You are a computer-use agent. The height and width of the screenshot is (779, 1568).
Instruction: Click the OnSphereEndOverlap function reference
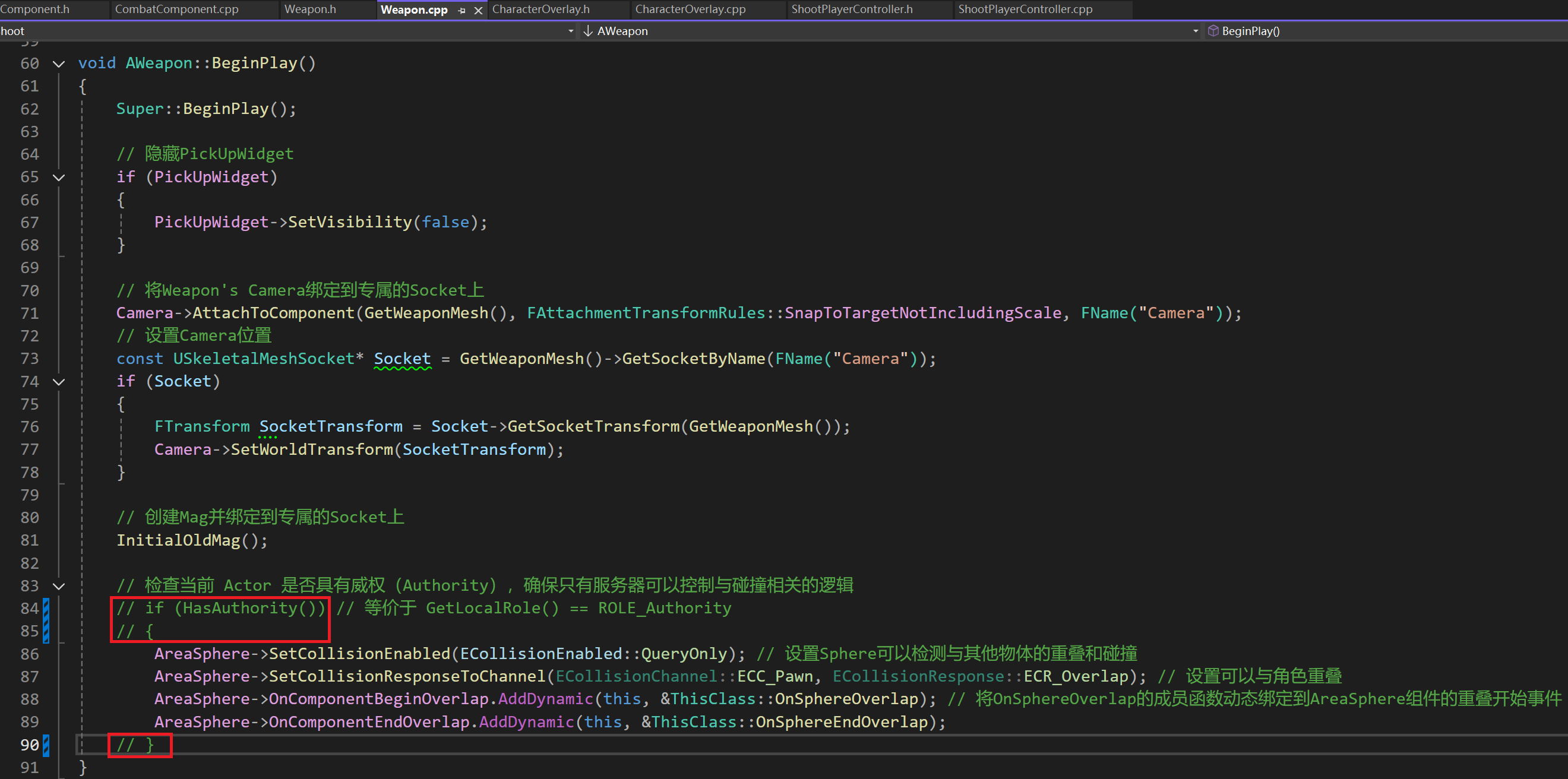(841, 723)
